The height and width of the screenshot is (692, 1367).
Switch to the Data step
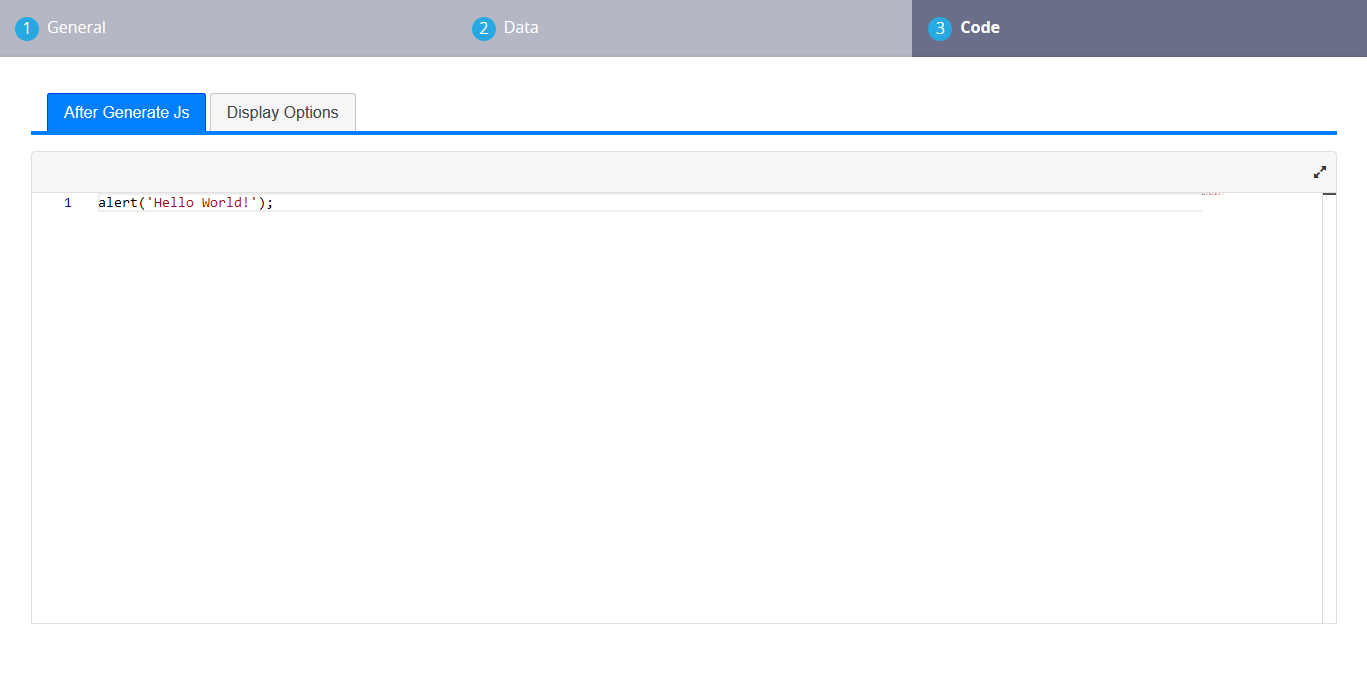(x=520, y=28)
